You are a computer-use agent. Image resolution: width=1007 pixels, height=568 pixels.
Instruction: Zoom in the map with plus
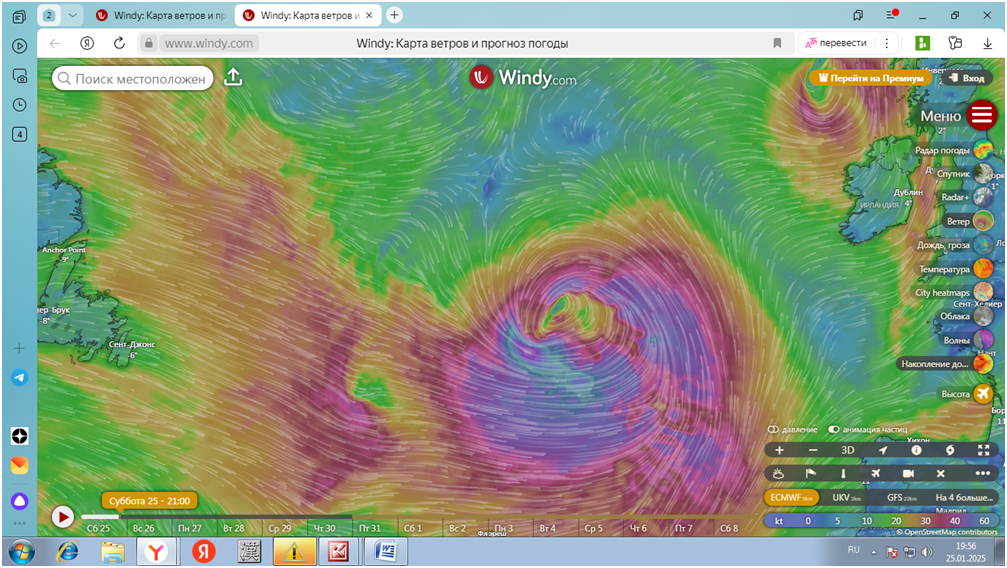coord(779,450)
